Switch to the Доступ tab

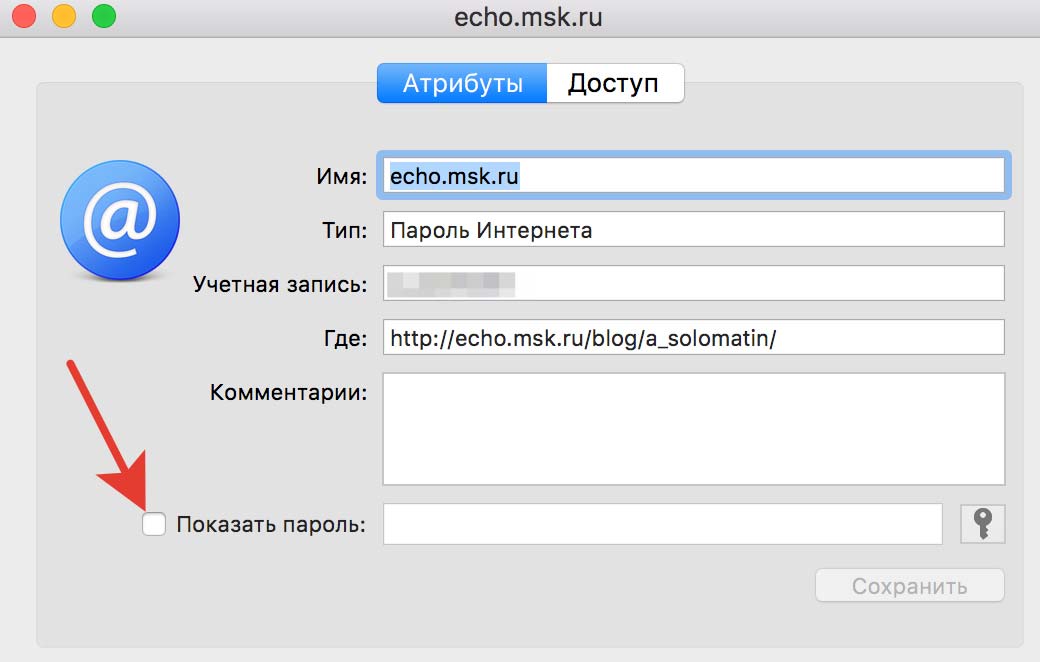pyautogui.click(x=614, y=83)
